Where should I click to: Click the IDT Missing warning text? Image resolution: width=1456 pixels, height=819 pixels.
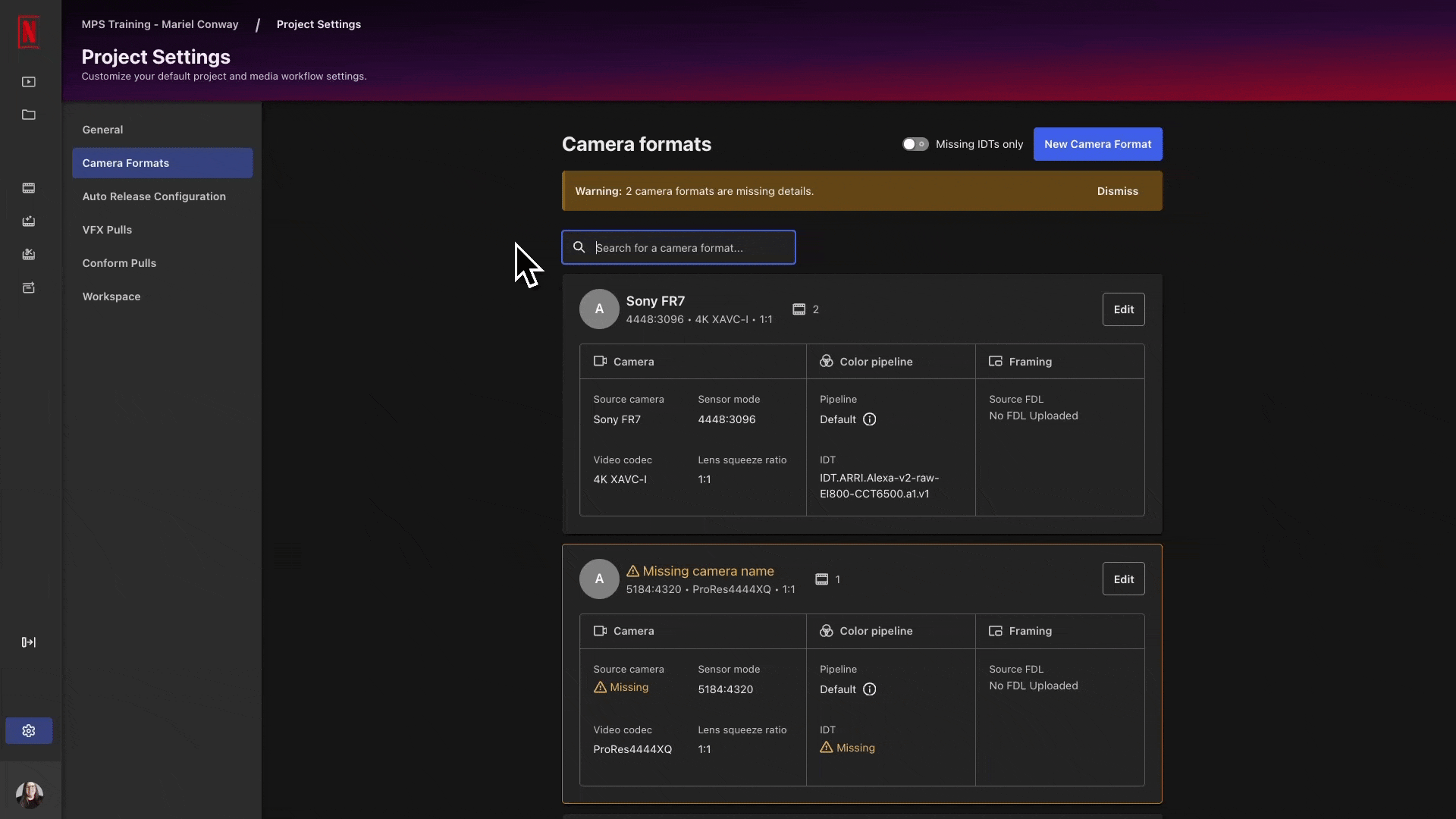855,748
